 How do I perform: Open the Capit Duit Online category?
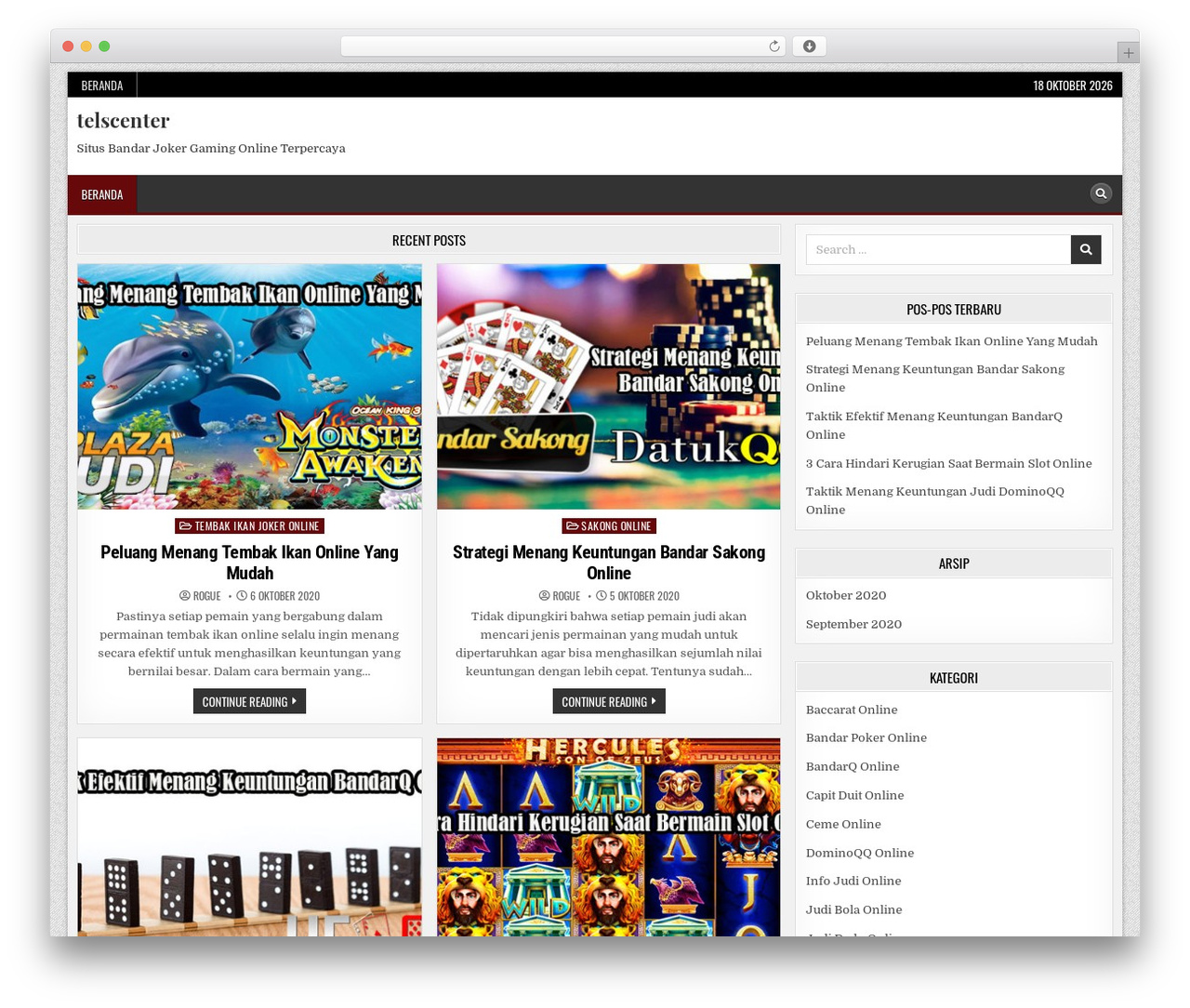854,795
